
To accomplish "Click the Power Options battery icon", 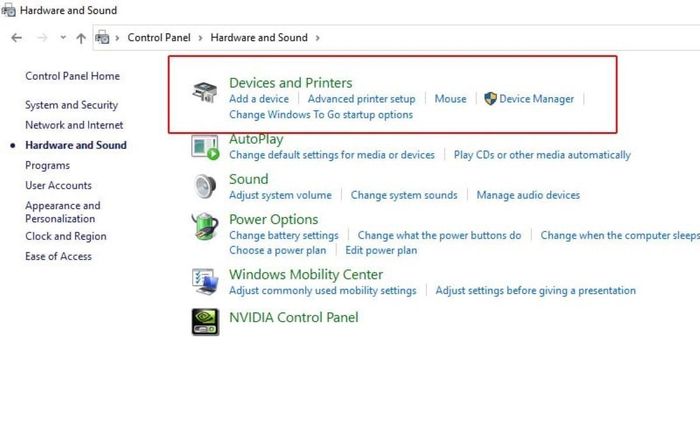I will coord(205,226).
